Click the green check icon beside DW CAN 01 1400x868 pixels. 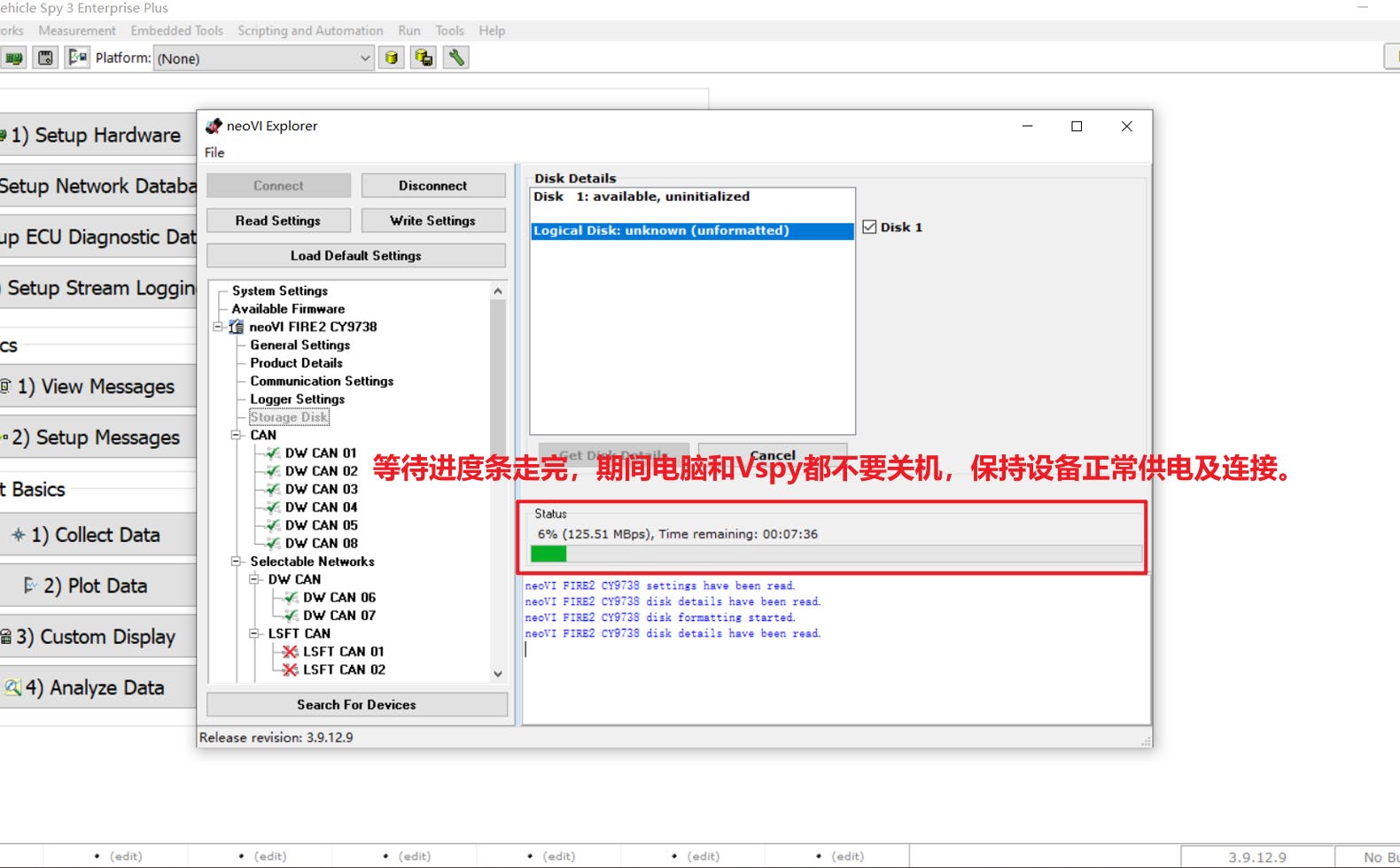(x=273, y=453)
